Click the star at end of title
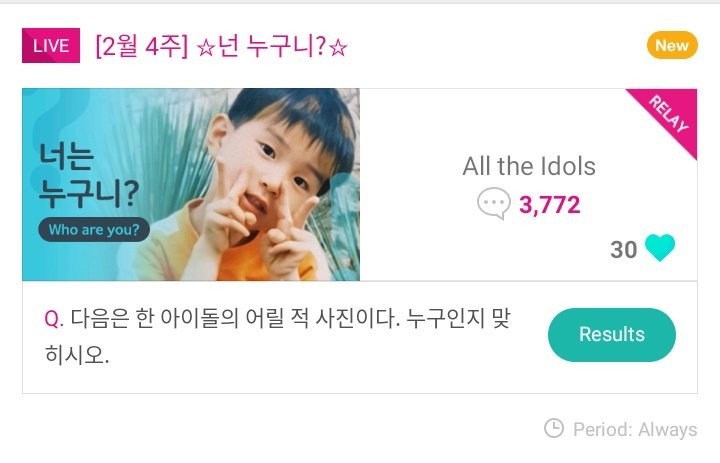 pyautogui.click(x=338, y=47)
